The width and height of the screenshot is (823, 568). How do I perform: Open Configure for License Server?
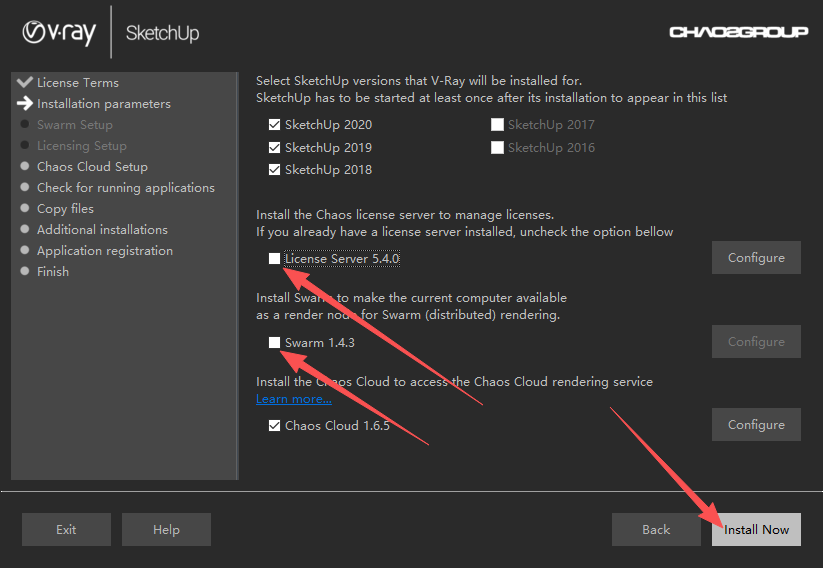coord(756,258)
